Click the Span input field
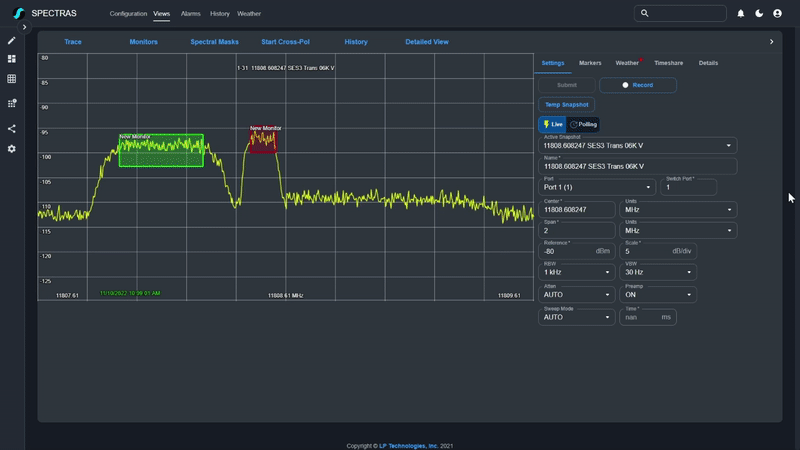 577,231
